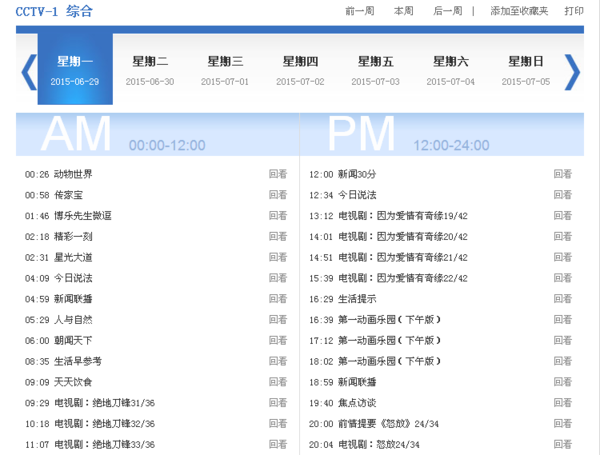Click program title 传家宝
This screenshot has height=455, width=600.
(68, 195)
